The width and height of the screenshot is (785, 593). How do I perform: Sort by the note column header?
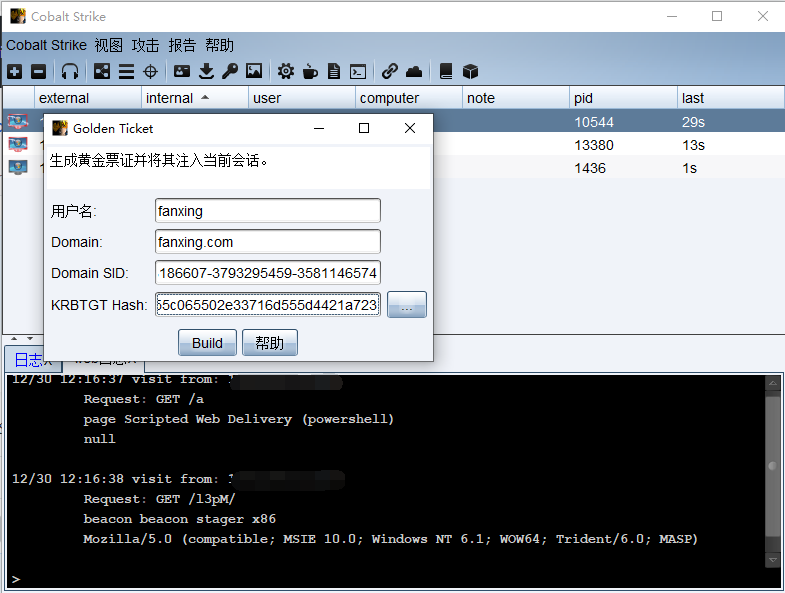coord(516,98)
